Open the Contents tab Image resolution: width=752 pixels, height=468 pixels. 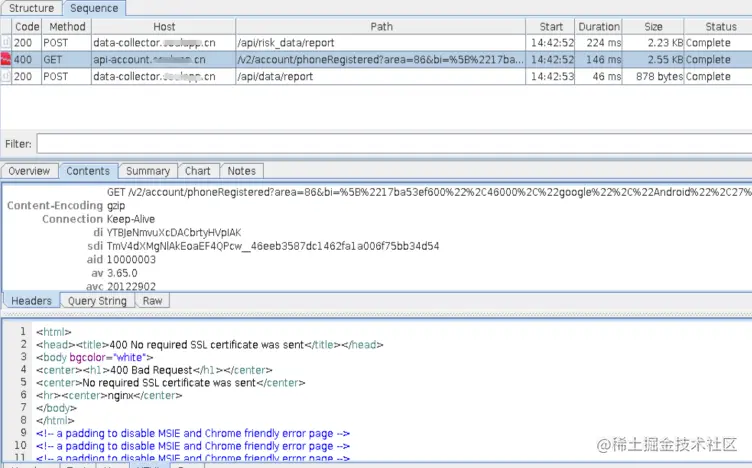[x=88, y=171]
